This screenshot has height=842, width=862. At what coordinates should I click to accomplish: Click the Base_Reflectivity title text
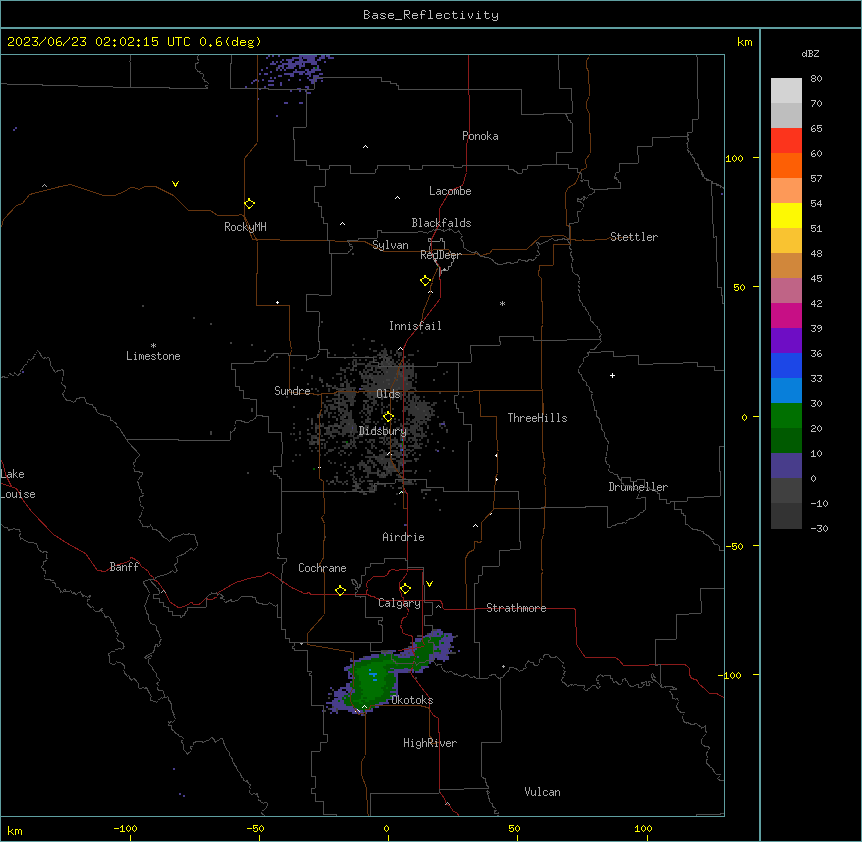pyautogui.click(x=431, y=15)
